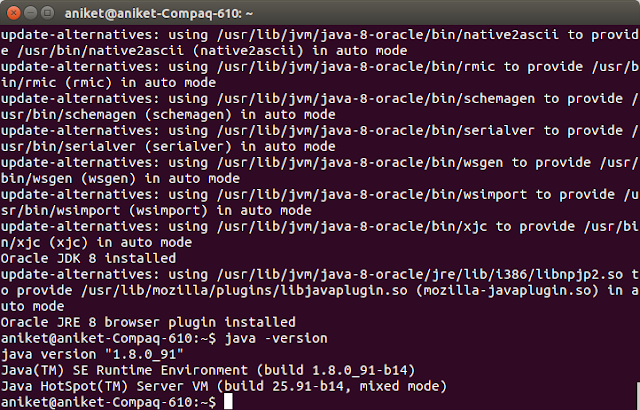Screen dimensions: 640x410
Task: Click the /usr/lib/jvm/java-8-oracle/bin/rmic path
Action: [x=356, y=66]
